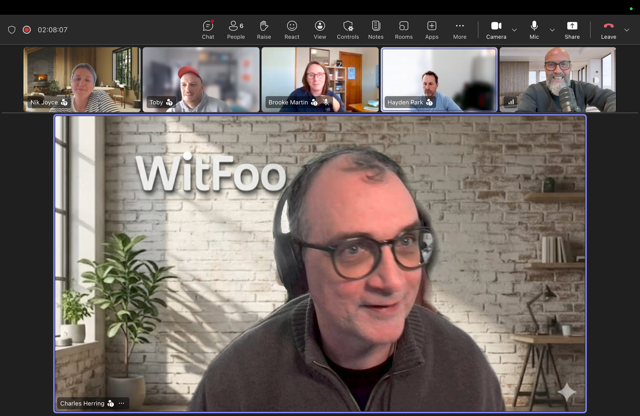
Task: Click the meeting timer 02:08:07
Action: (x=52, y=30)
